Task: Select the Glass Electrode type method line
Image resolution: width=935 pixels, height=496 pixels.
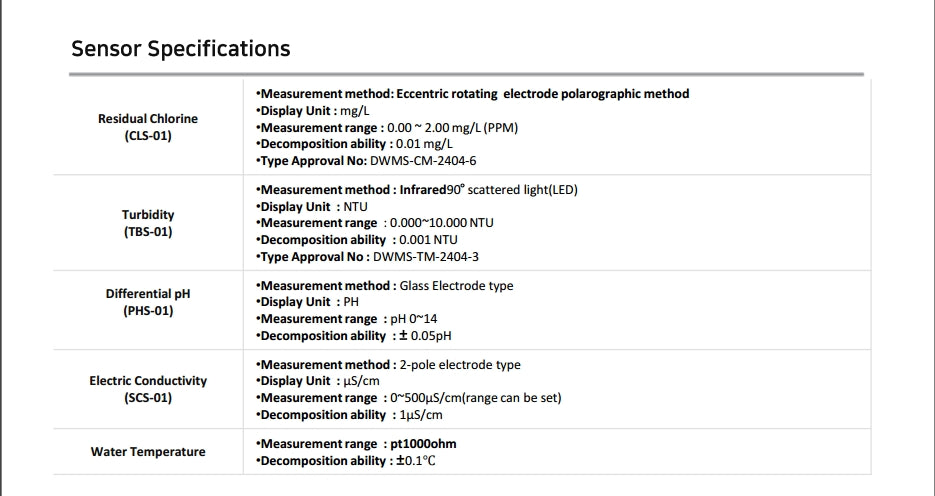Action: coord(385,286)
